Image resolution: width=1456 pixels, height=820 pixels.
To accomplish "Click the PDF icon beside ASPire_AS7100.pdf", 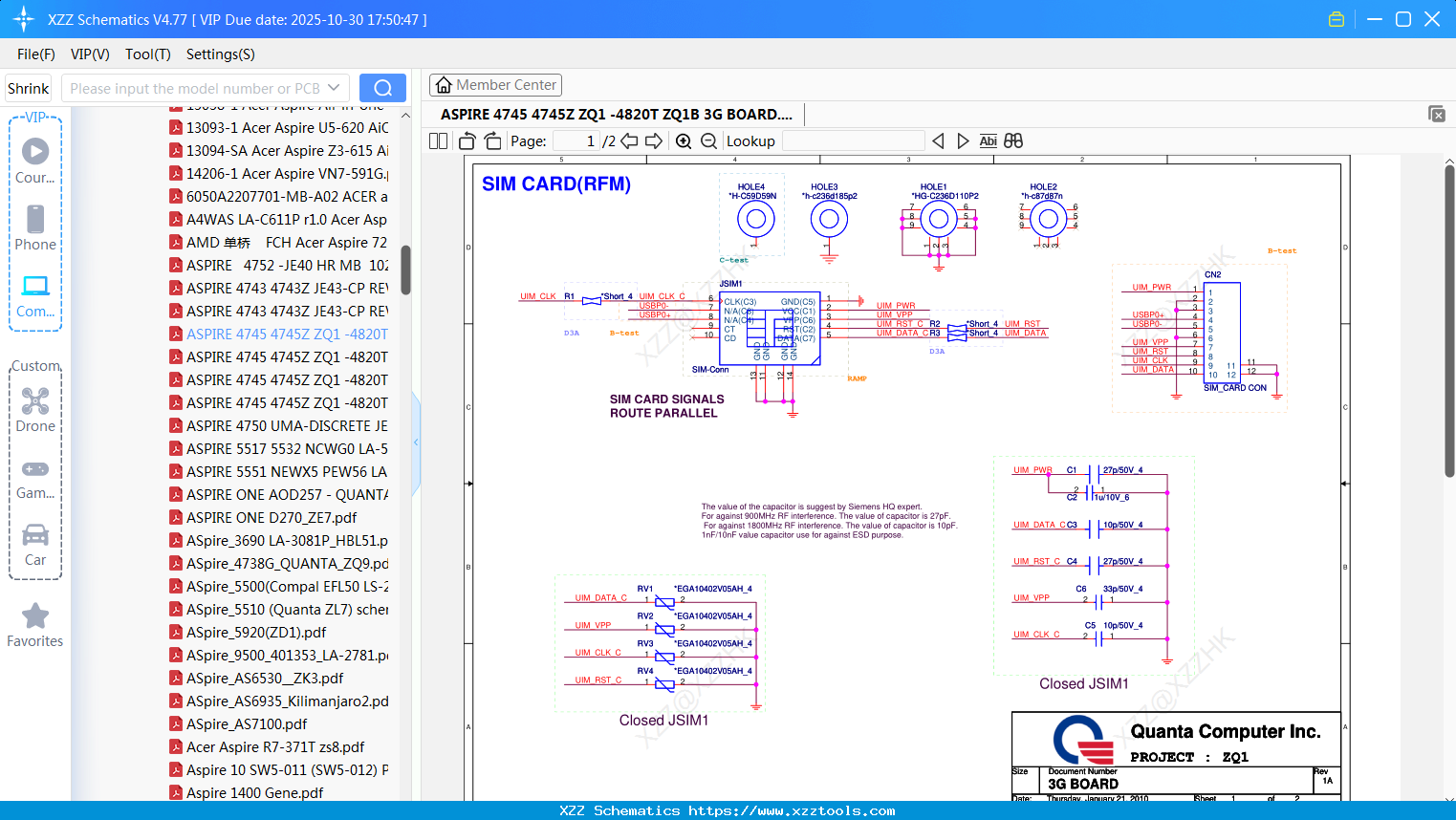I will click(x=176, y=723).
